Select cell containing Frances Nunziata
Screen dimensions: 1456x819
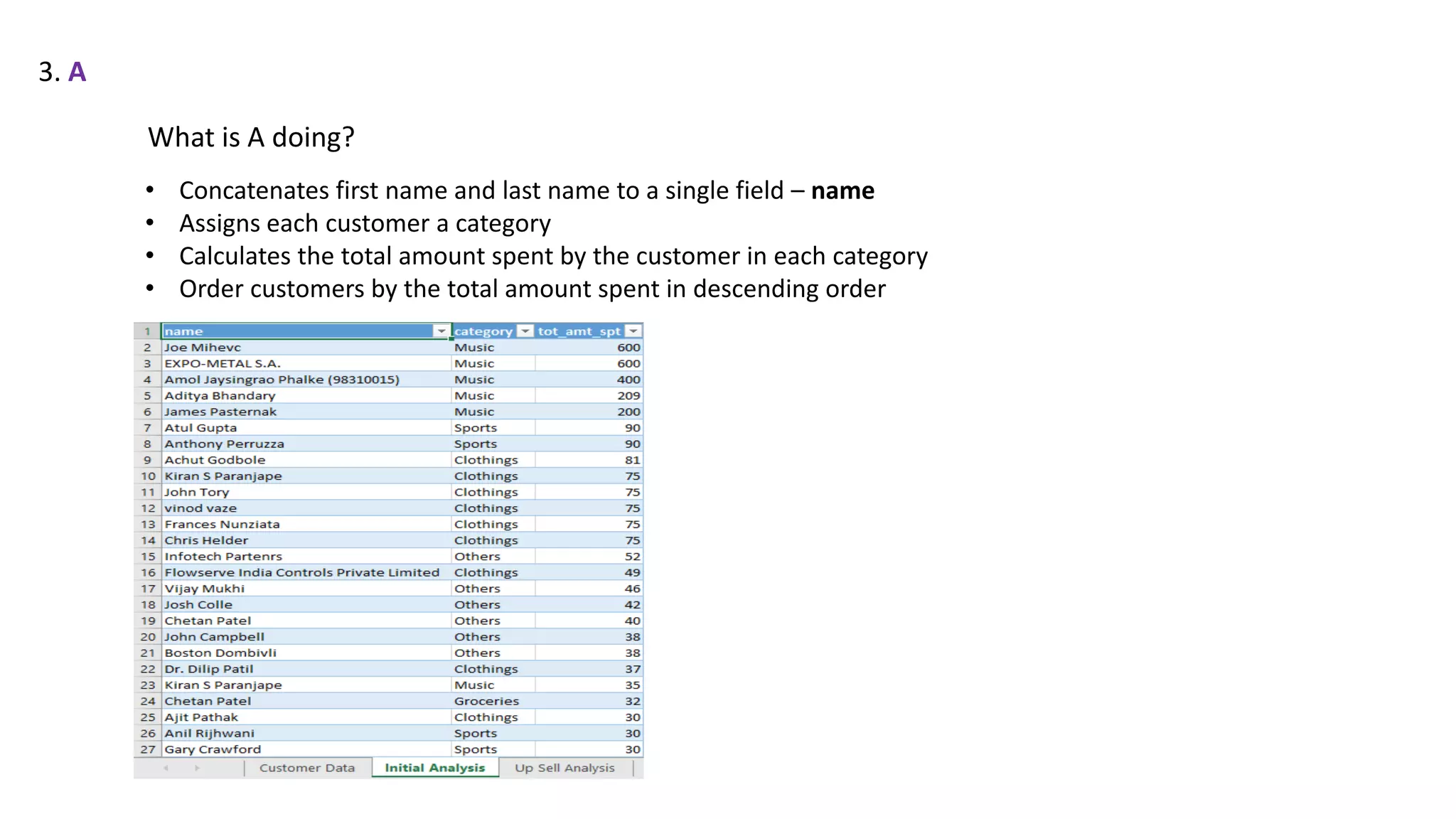coord(306,524)
